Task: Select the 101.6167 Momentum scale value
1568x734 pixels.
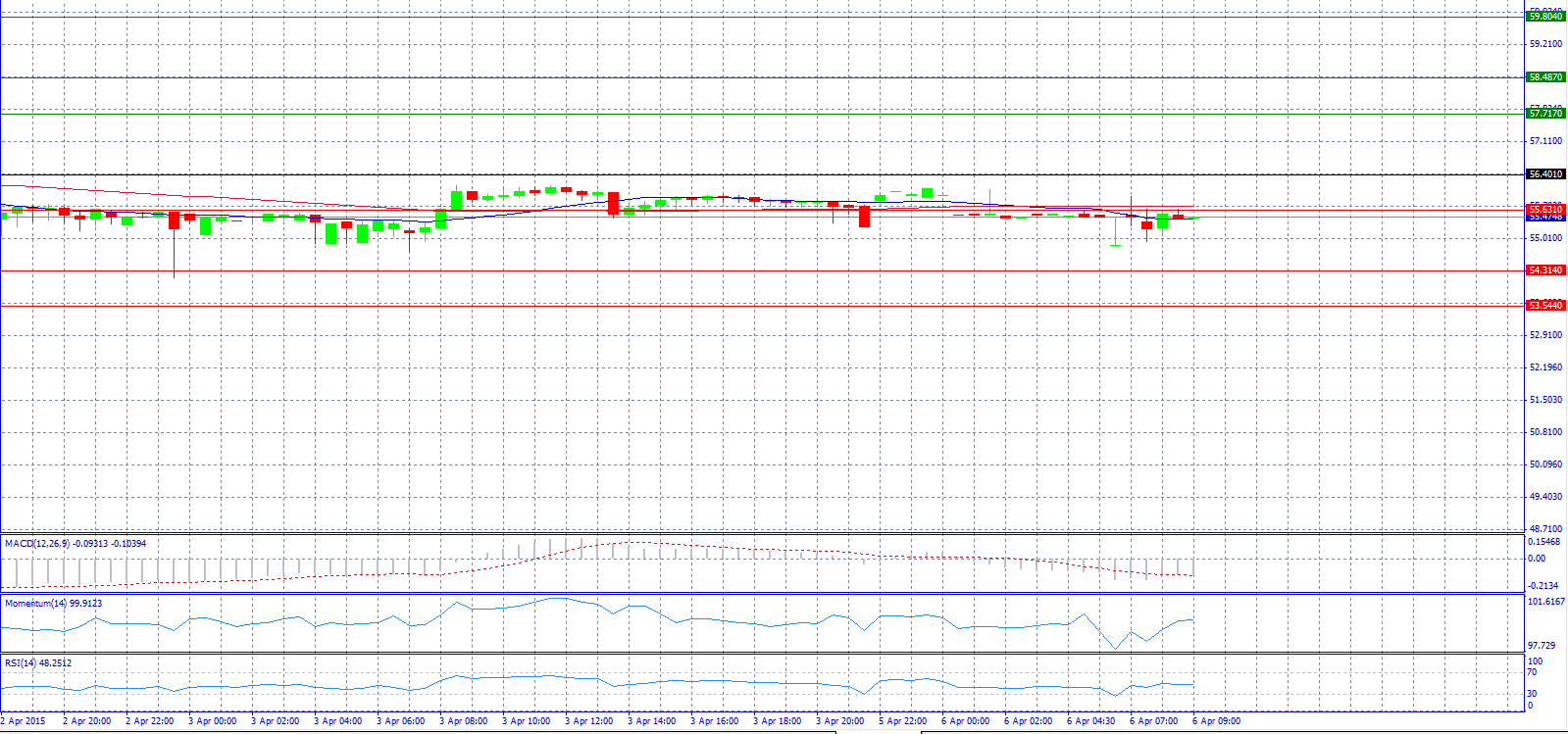Action: [1546, 602]
